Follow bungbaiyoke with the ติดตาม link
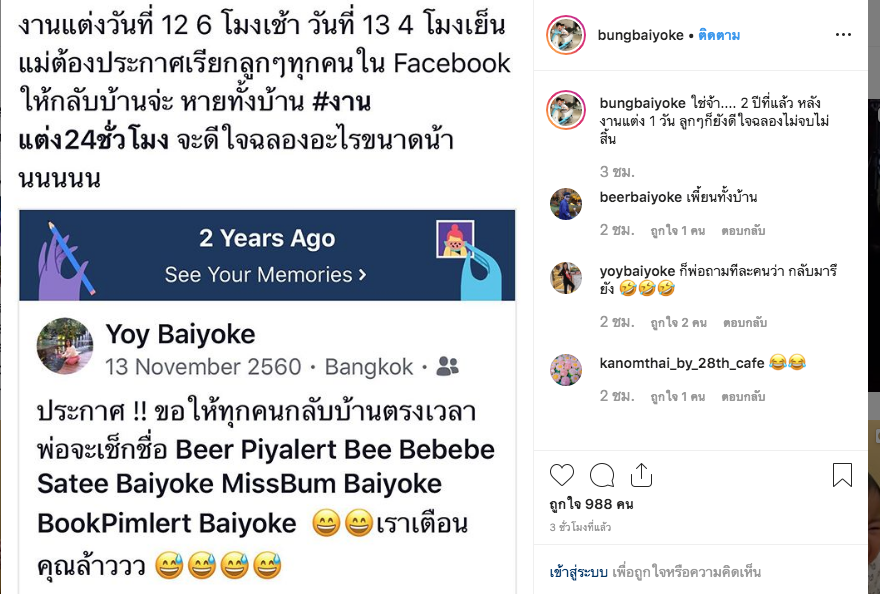The height and width of the screenshot is (594, 880). coord(719,35)
